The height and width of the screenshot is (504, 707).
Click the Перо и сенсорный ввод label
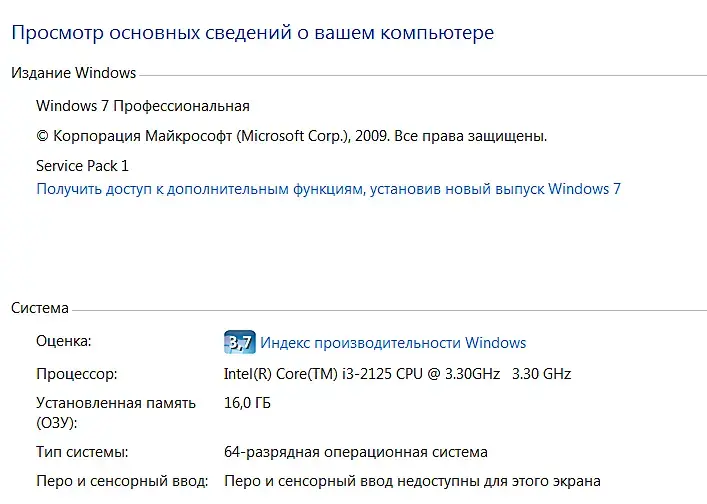coord(122,481)
